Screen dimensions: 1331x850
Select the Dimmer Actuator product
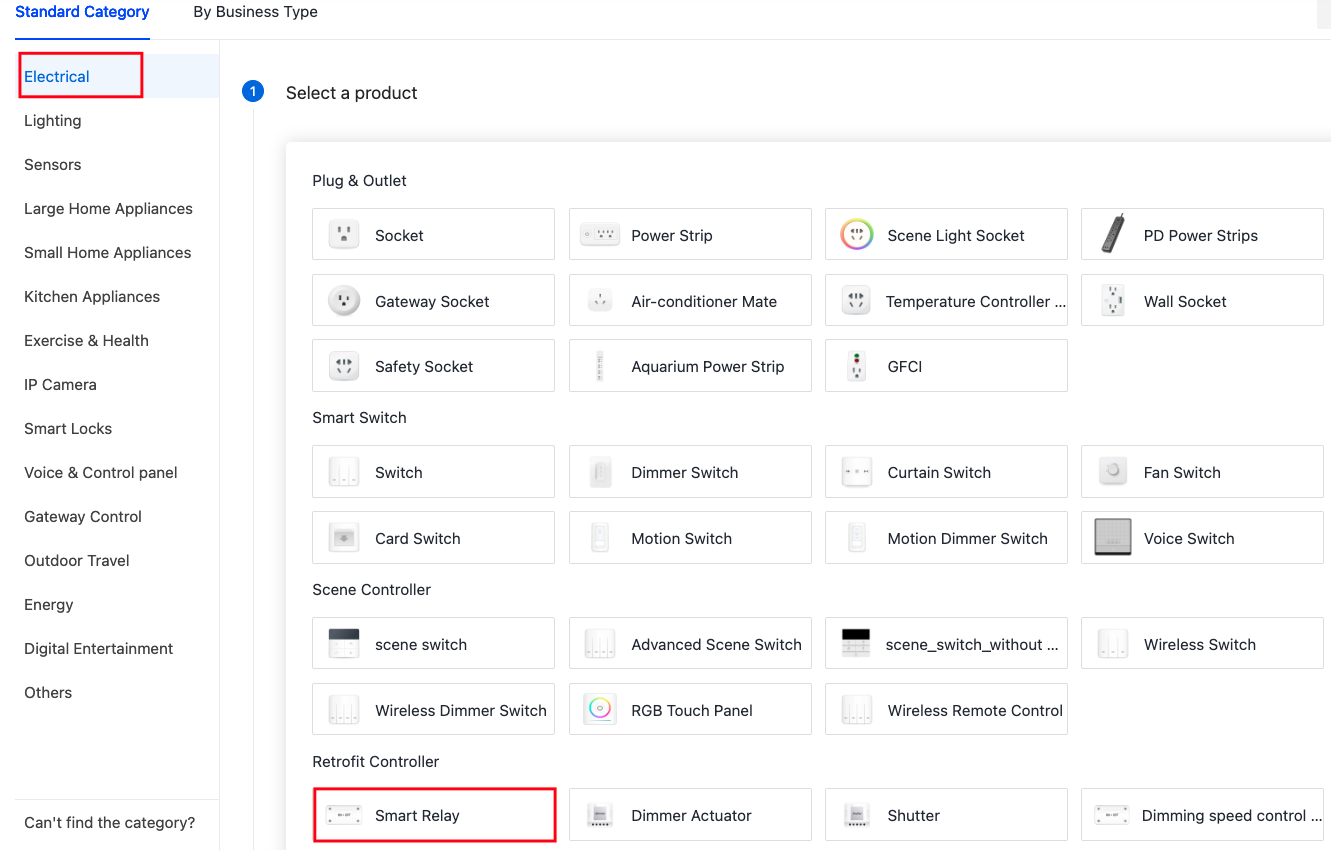pos(689,814)
